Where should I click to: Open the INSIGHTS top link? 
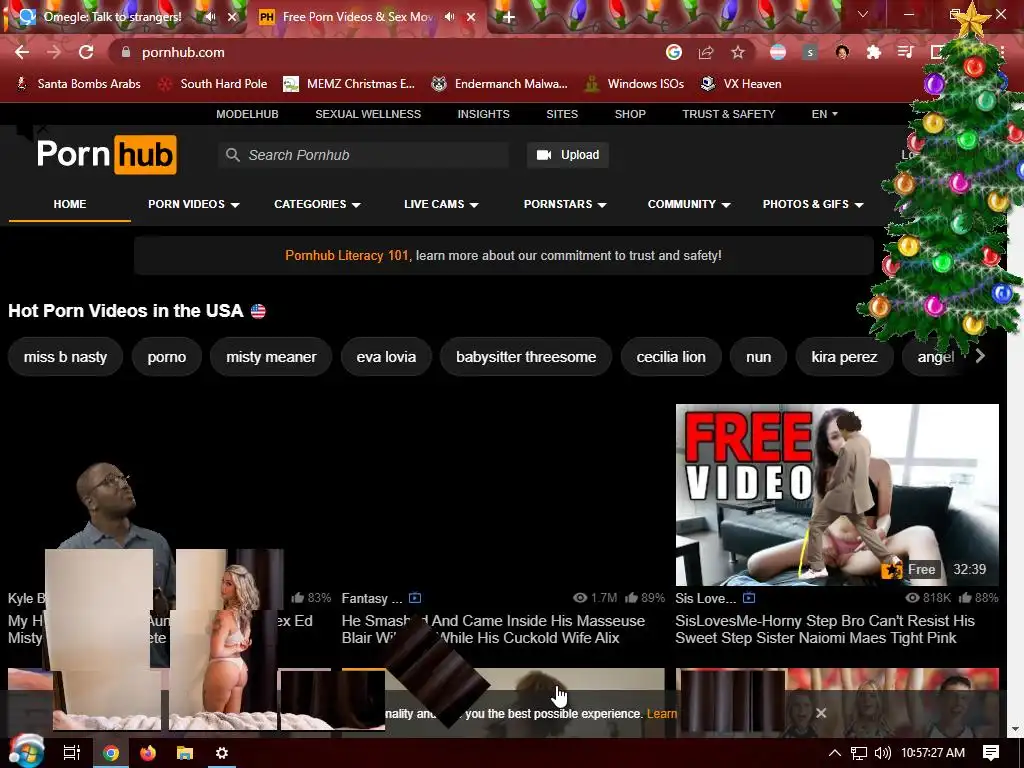483,114
